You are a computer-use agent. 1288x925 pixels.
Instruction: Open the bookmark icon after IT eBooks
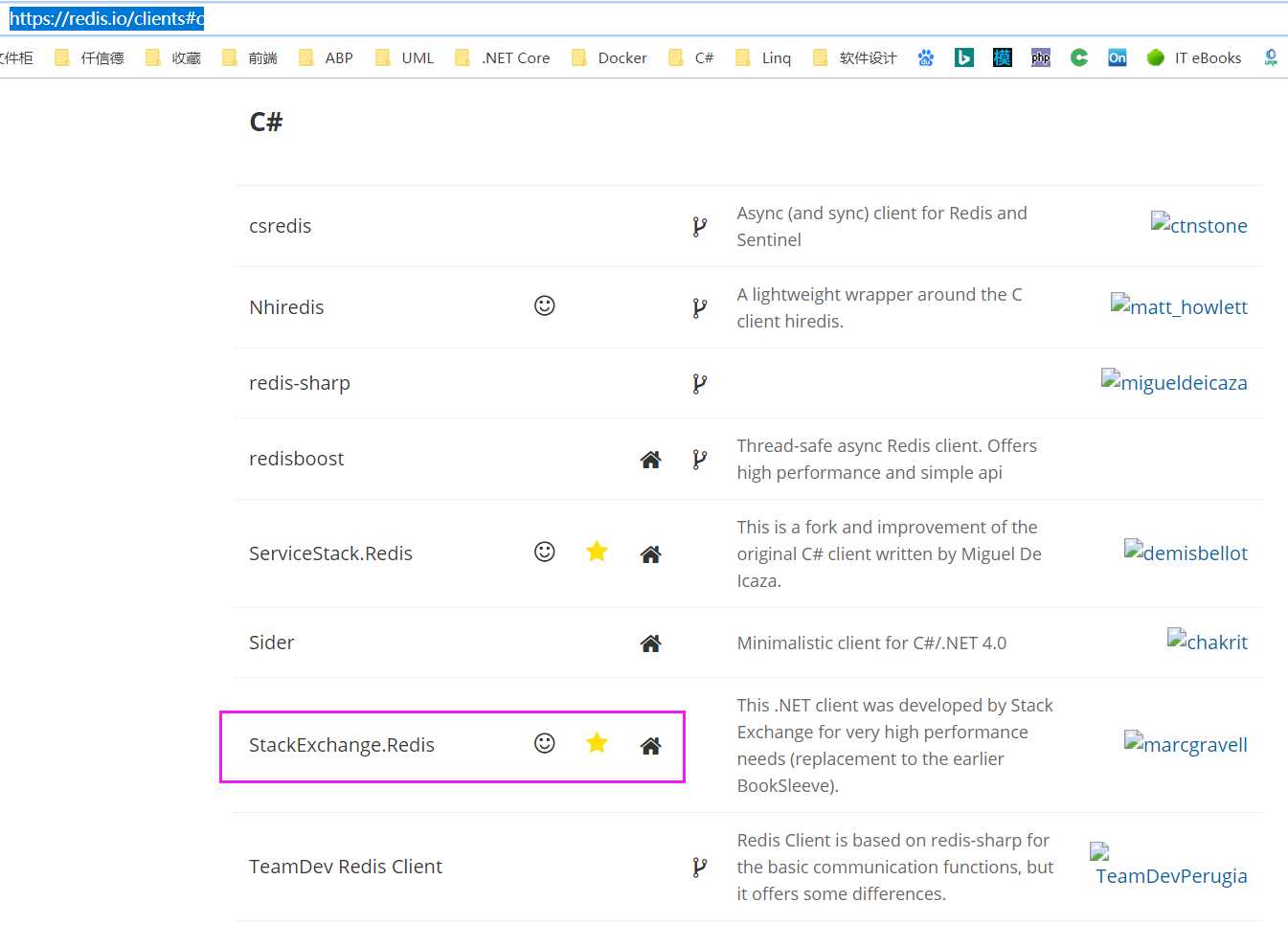1271,57
